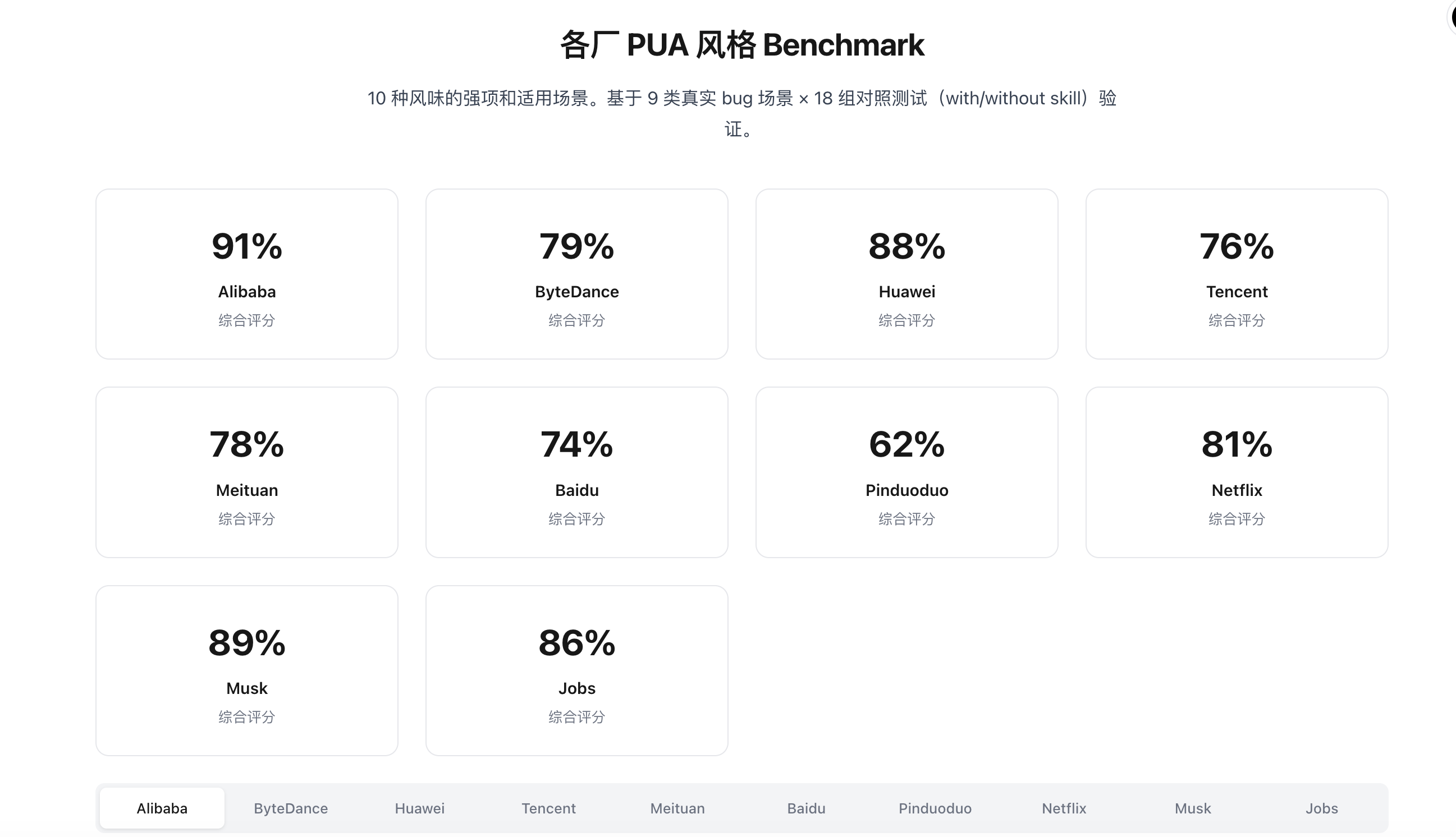Open the Huawei tab

[x=419, y=808]
